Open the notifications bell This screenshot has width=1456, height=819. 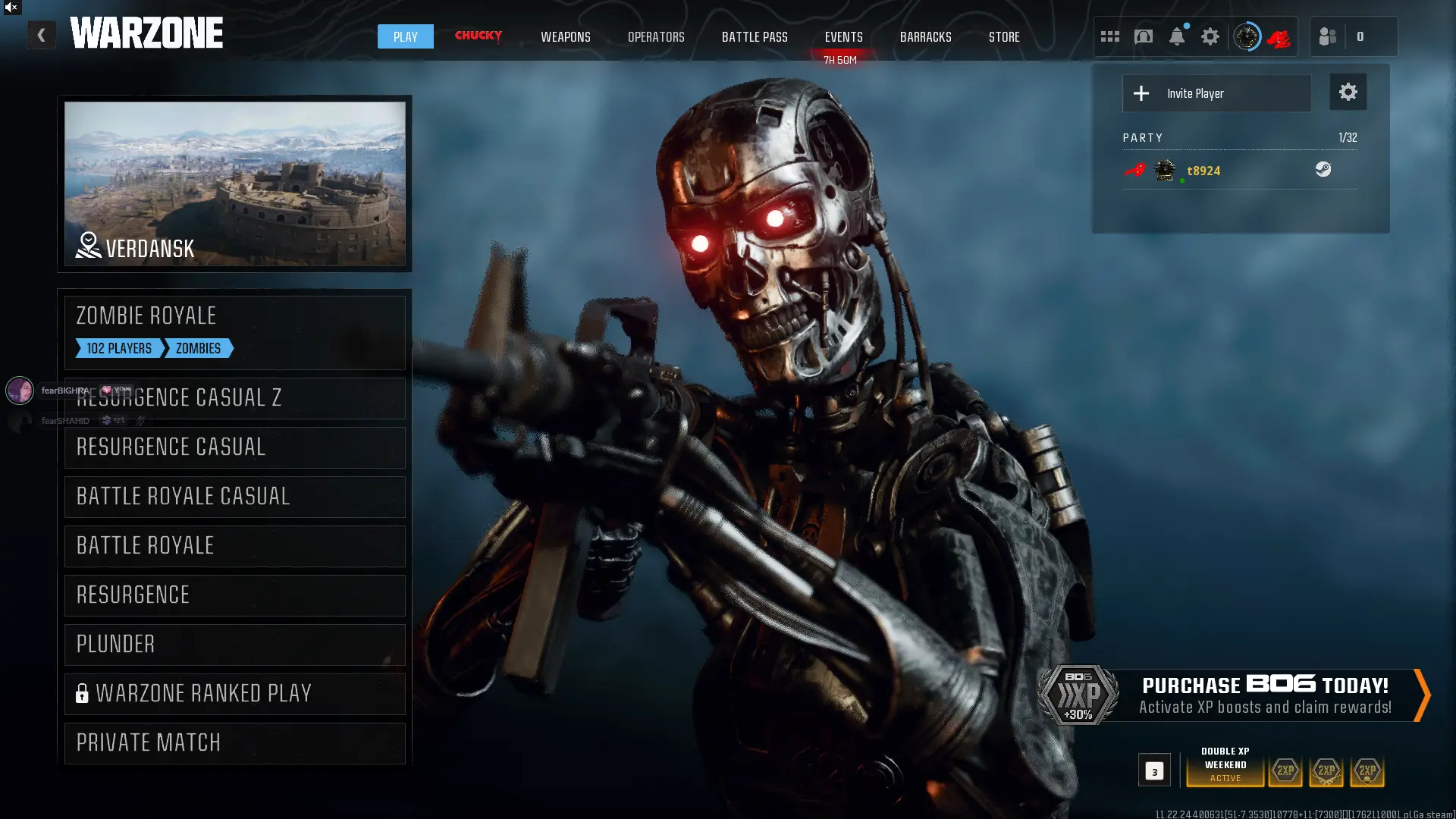pyautogui.click(x=1176, y=36)
